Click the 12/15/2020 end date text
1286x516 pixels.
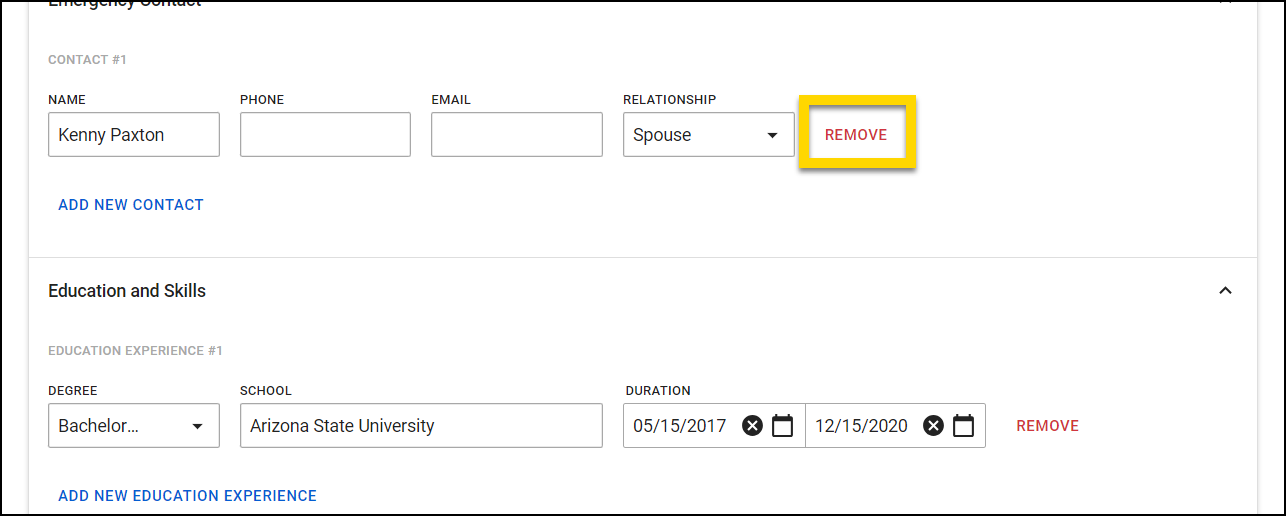[861, 426]
